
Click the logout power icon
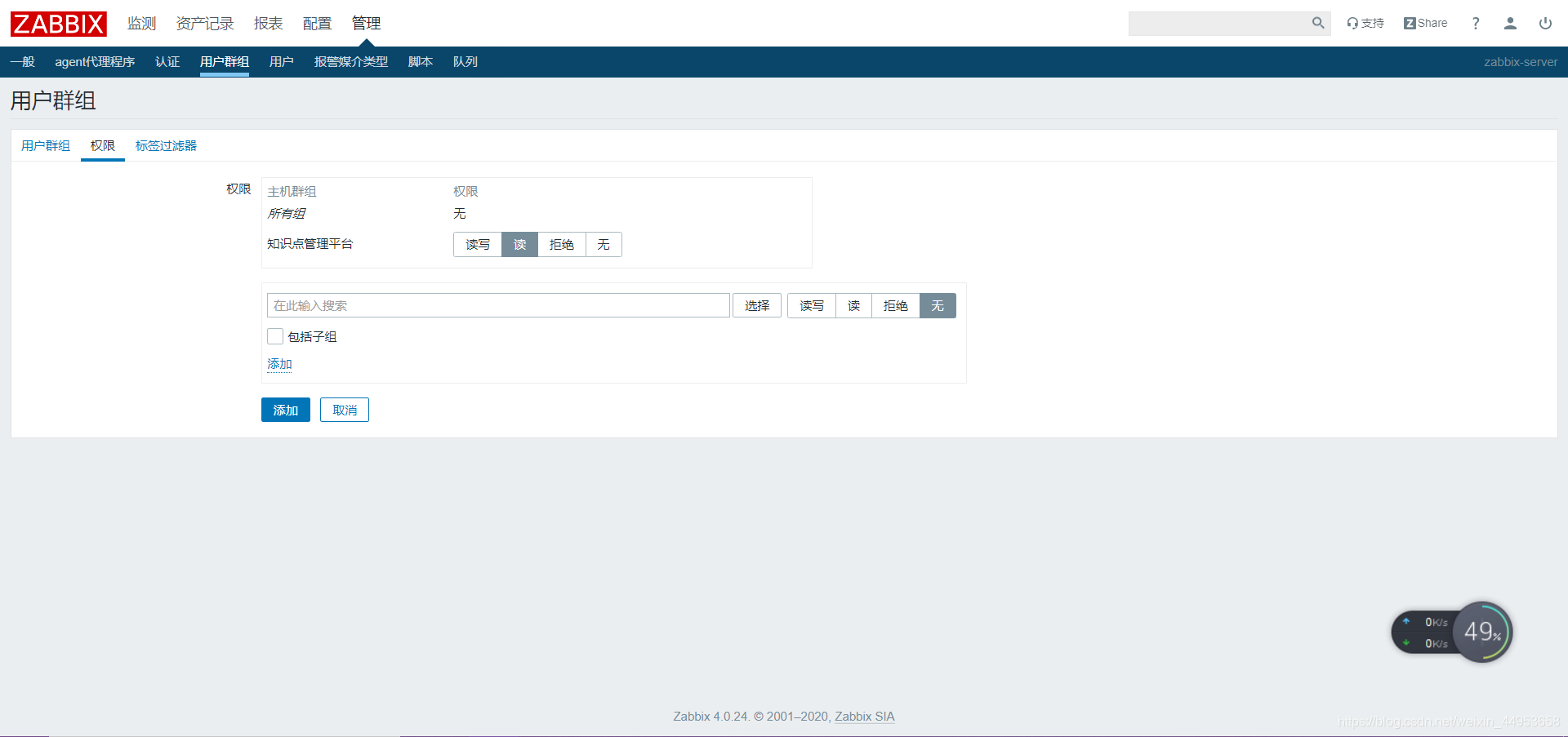pos(1545,23)
